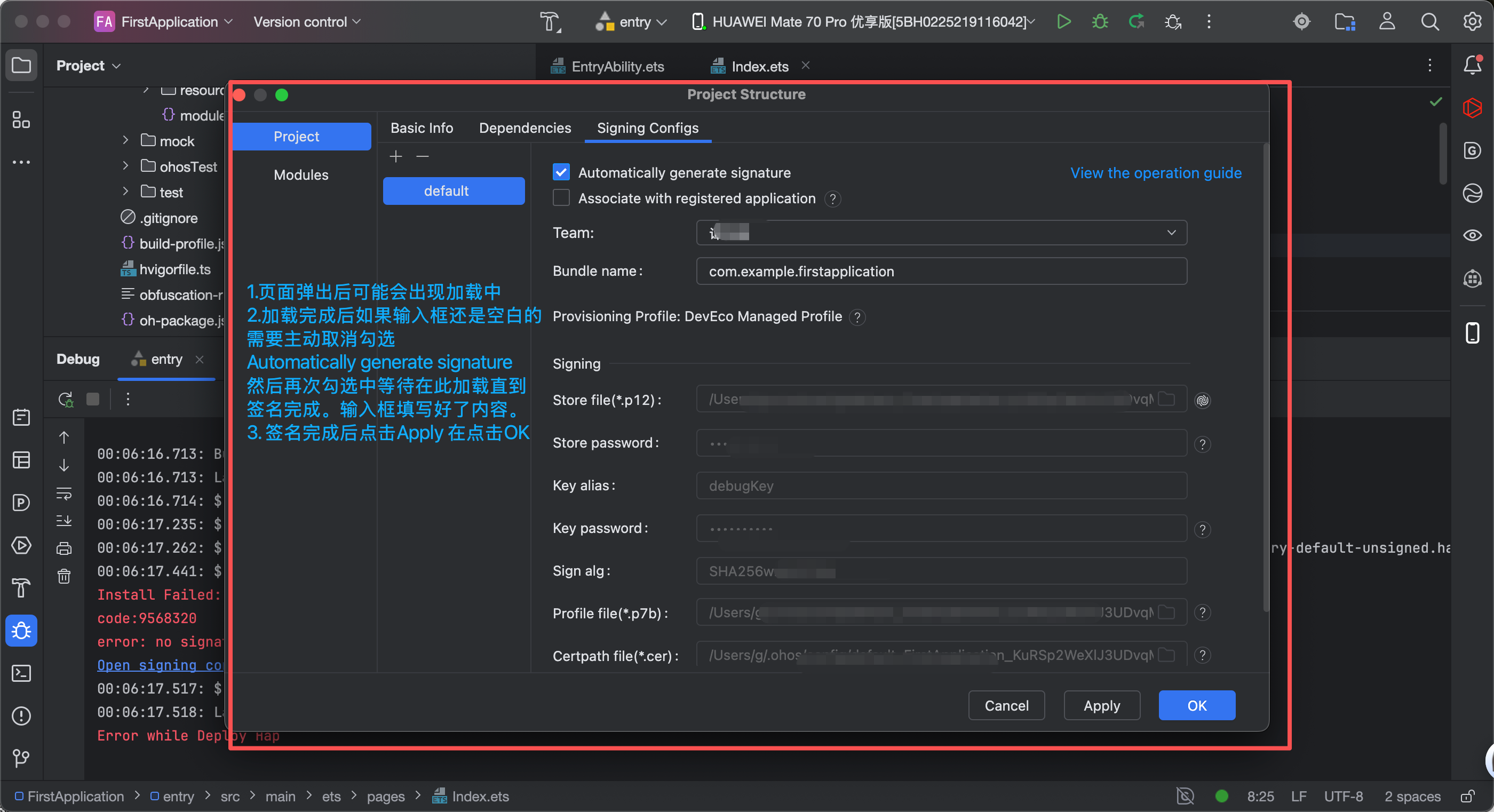Screen dimensions: 1494x812
Task: Click the green Run button in the toolbar
Action: coord(1063,22)
